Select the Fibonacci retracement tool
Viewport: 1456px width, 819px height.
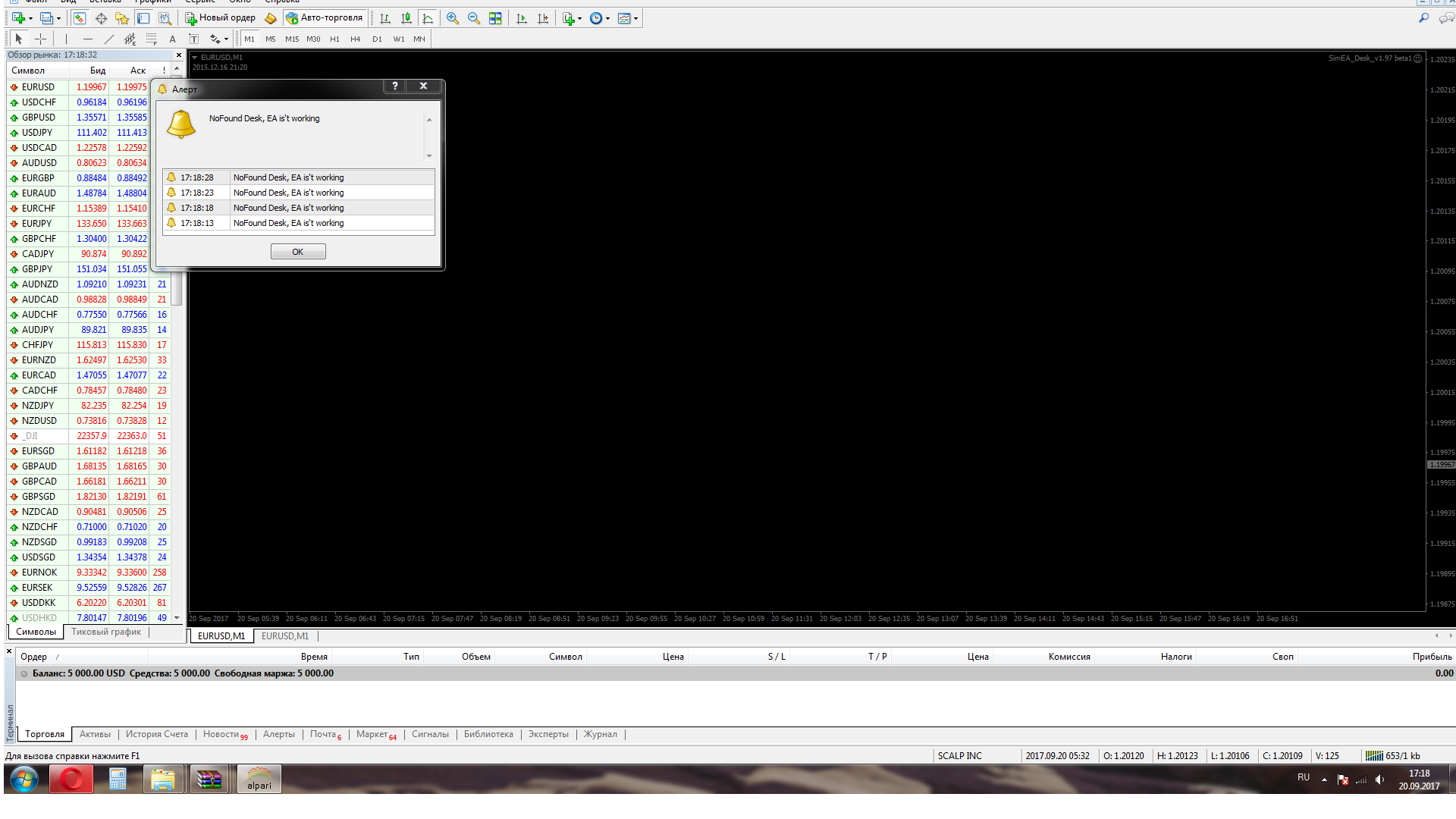coord(152,39)
